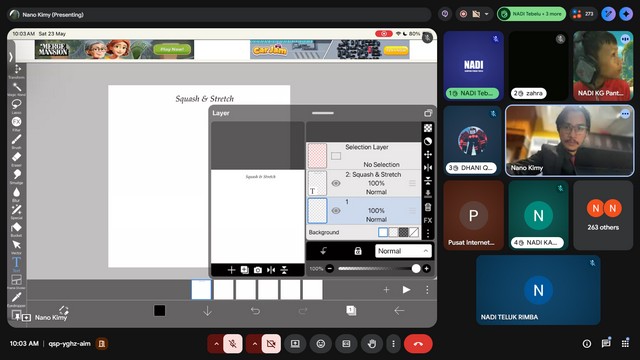Select the Selection Layer row
This screenshot has height=360, width=640.
[x=364, y=156]
